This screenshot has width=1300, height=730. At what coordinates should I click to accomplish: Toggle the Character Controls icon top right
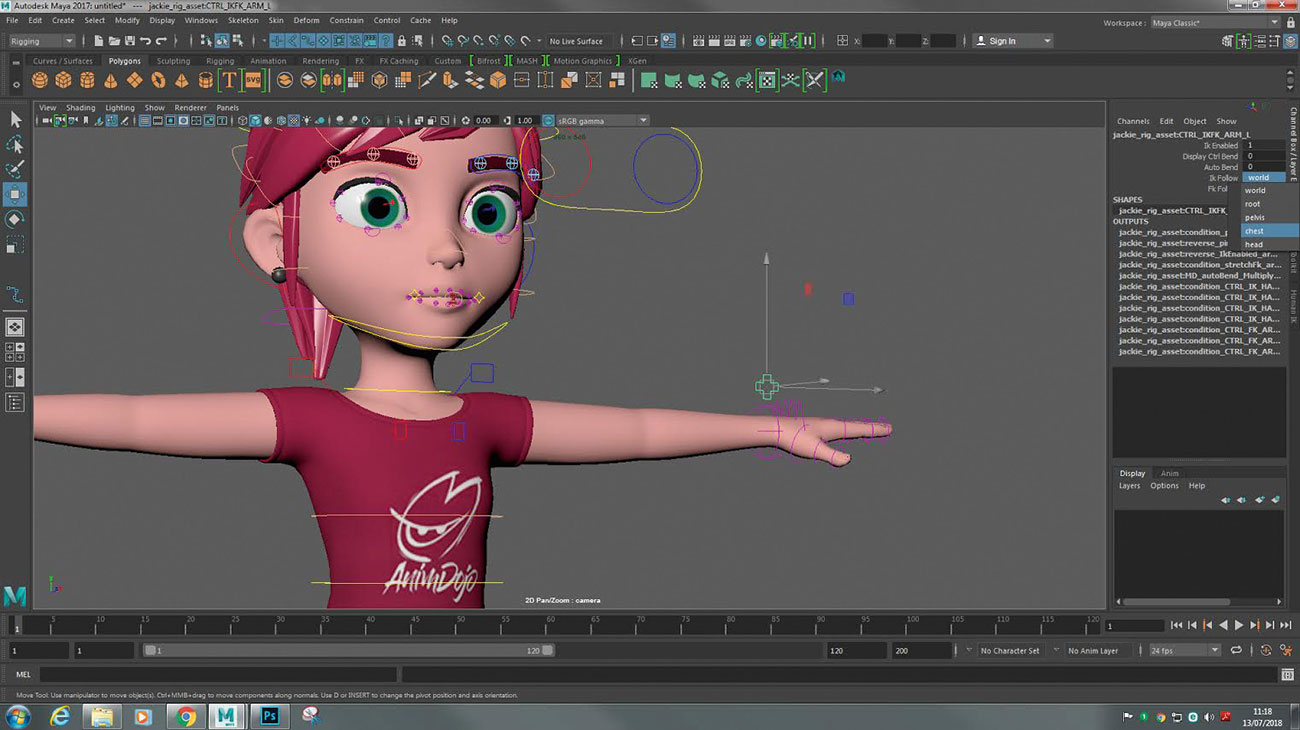(1243, 41)
